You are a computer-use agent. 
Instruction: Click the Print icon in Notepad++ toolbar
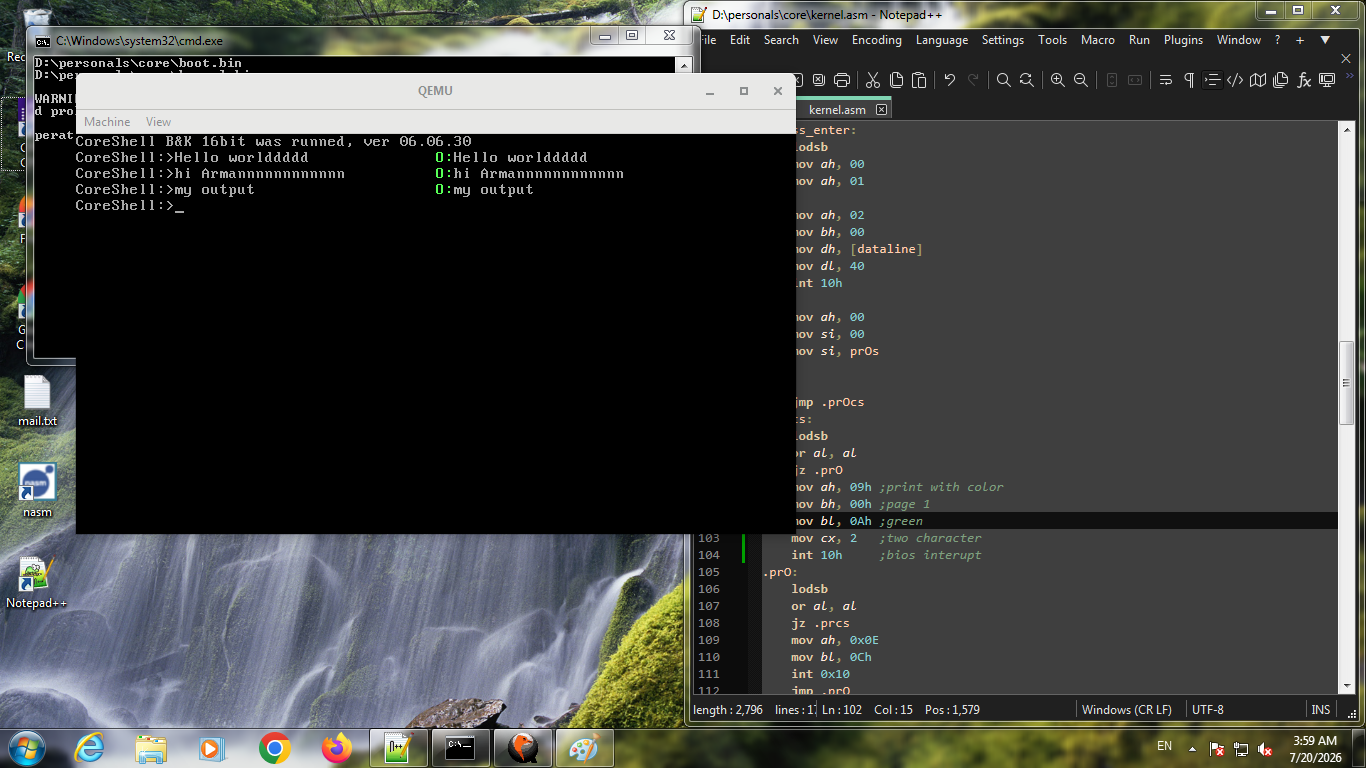[x=842, y=80]
